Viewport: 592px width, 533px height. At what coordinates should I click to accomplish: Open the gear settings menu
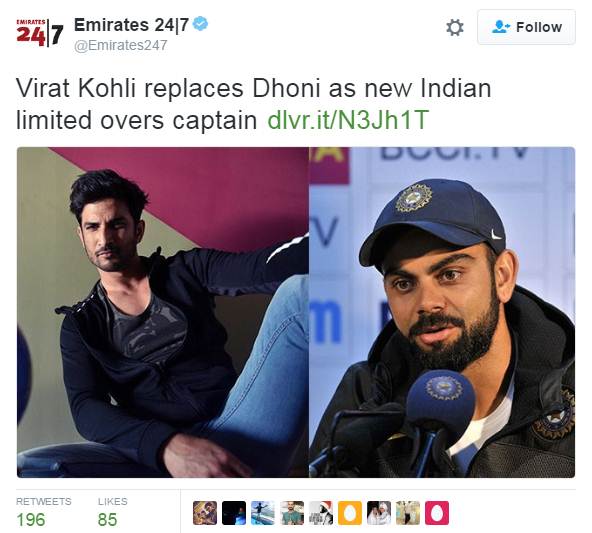455,28
